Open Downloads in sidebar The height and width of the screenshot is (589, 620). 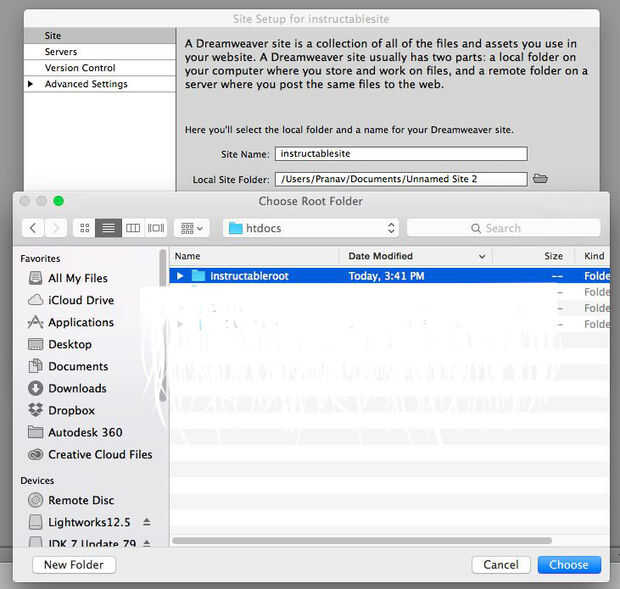tap(67, 389)
